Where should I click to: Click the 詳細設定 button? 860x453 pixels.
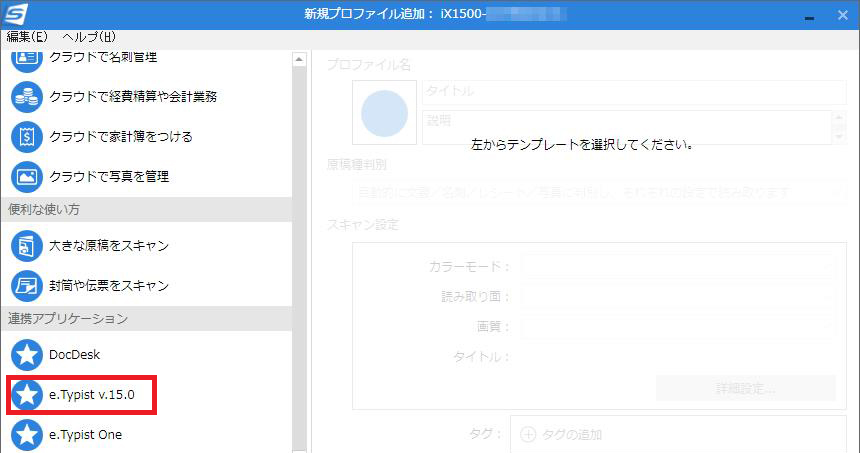pos(746,389)
